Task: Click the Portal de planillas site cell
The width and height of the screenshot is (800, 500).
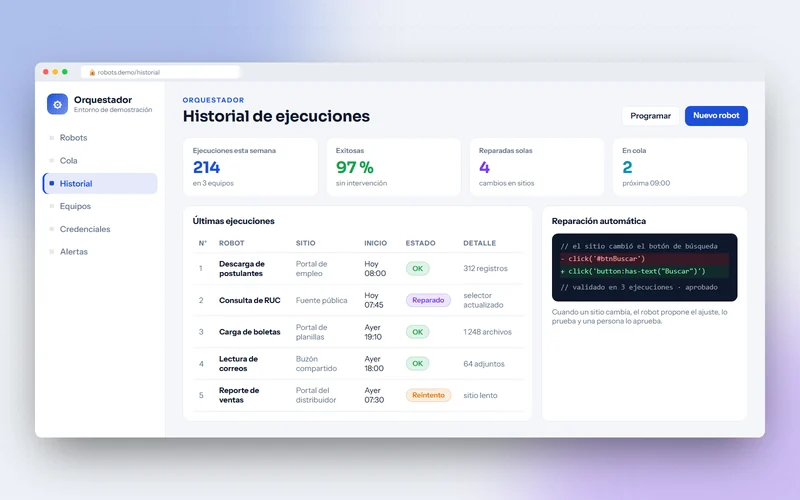Action: [x=312, y=332]
